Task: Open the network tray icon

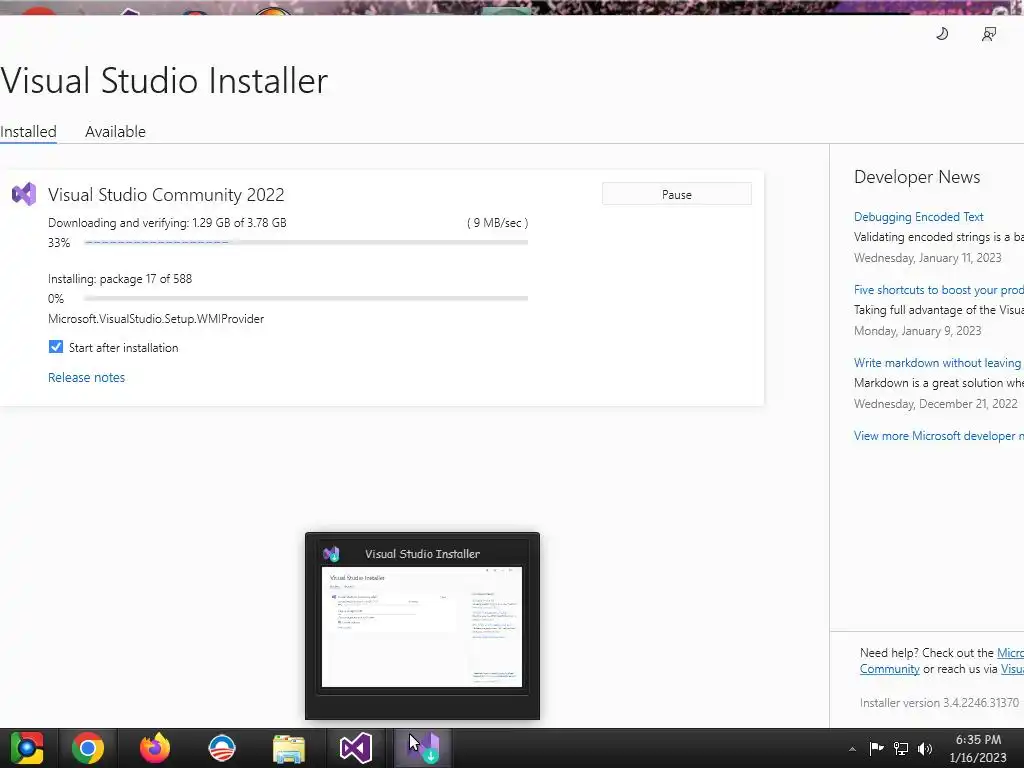Action: click(x=901, y=748)
